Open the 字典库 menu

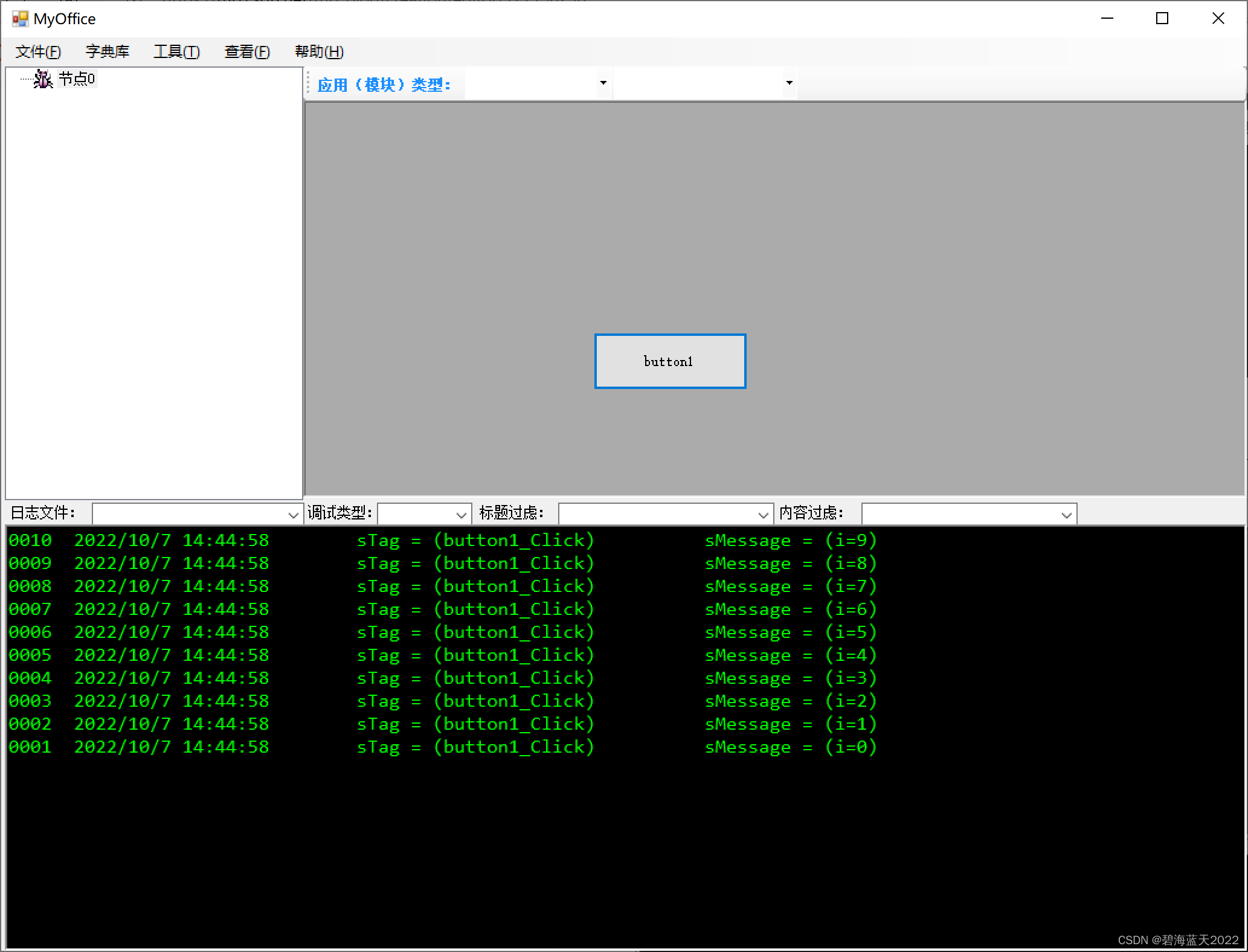pos(108,52)
